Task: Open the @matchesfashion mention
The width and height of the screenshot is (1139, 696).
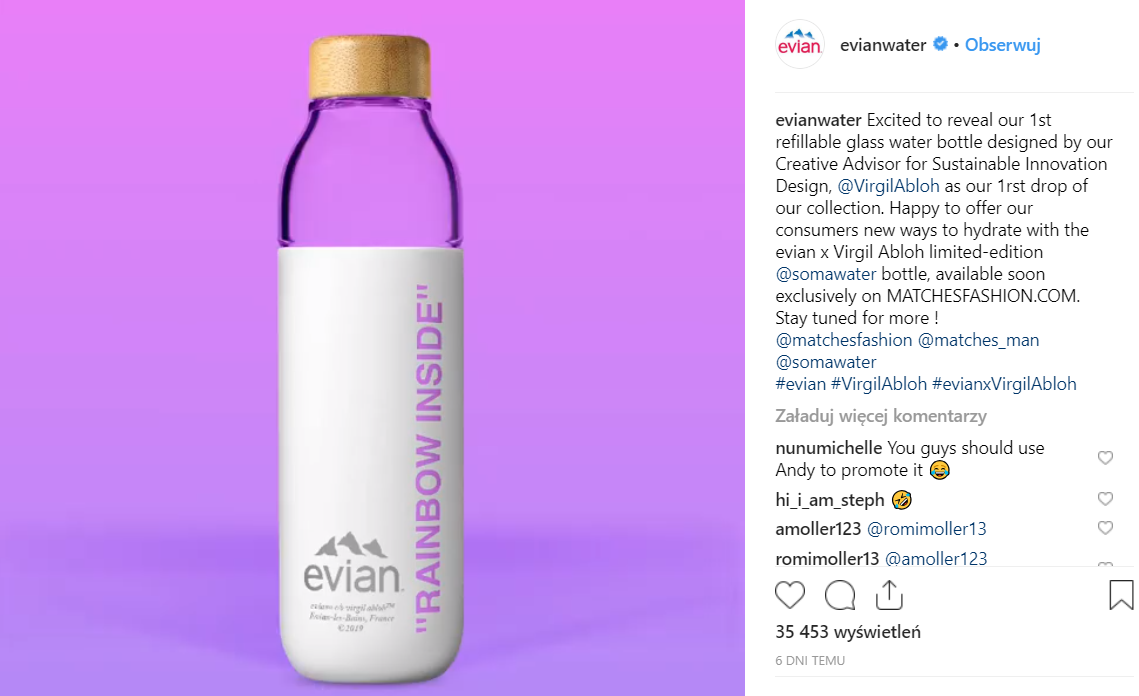Action: click(843, 340)
